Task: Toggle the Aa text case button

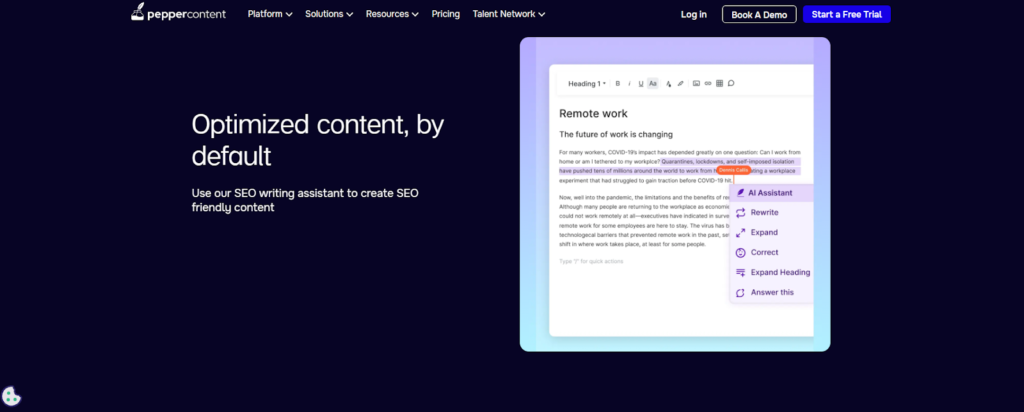Action: (653, 83)
